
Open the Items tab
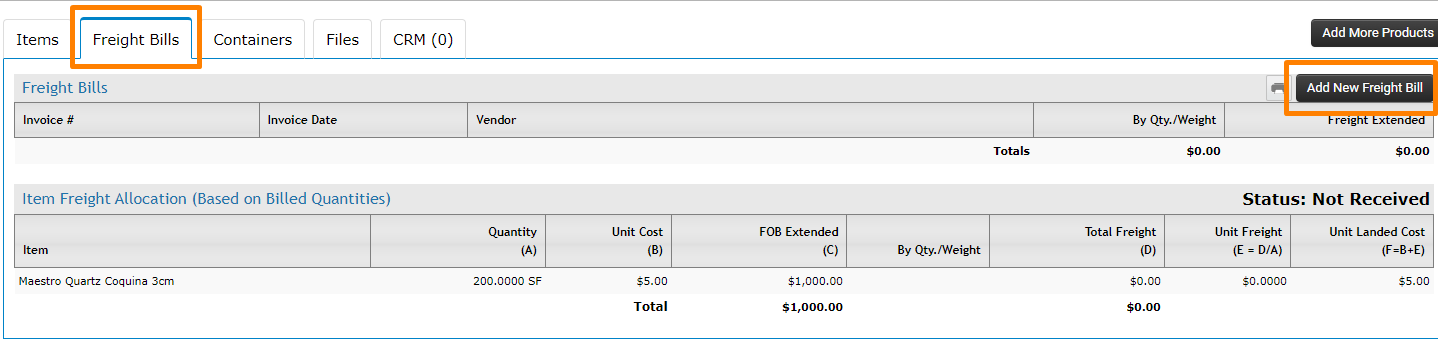pyautogui.click(x=37, y=40)
